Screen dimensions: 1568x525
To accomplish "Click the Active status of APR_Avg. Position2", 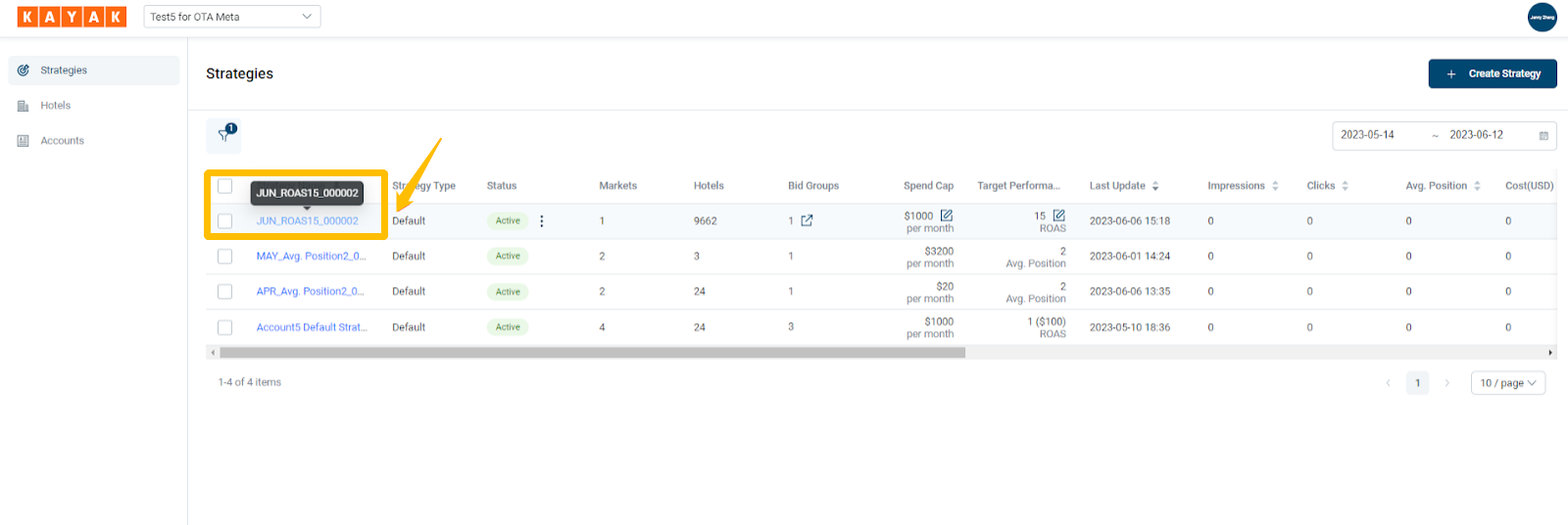I will [x=508, y=292].
